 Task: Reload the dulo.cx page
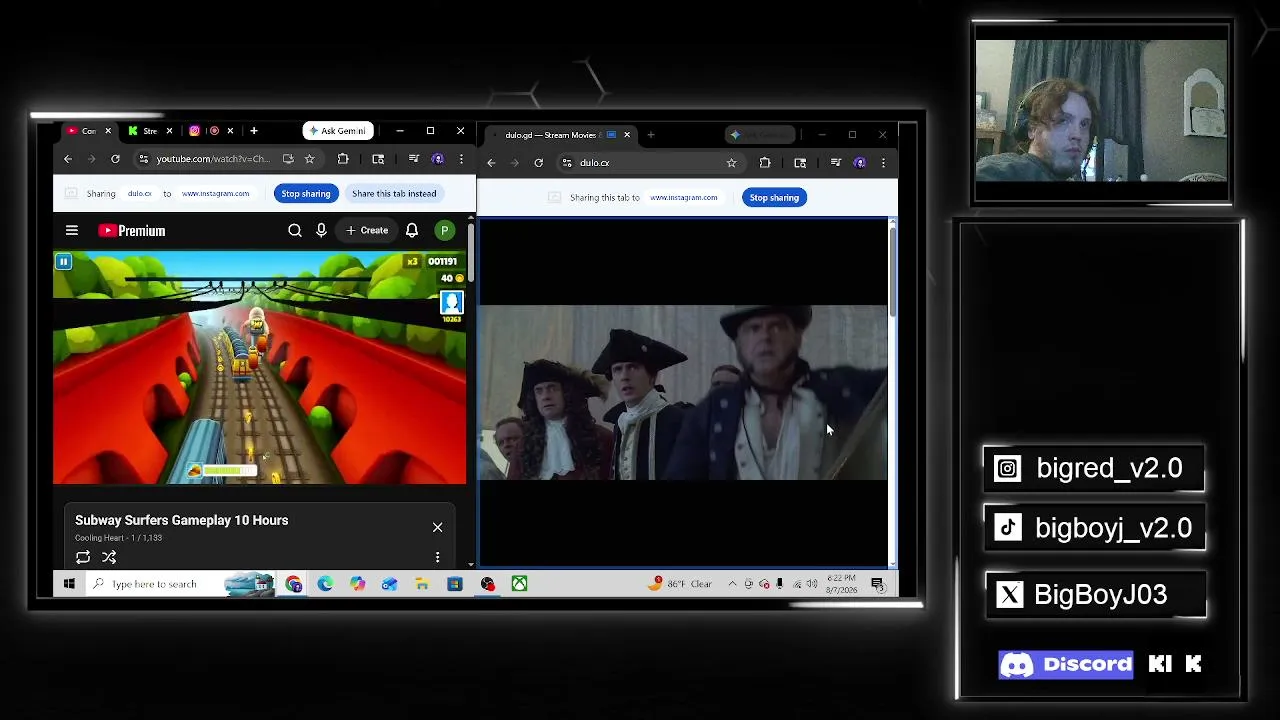click(538, 163)
